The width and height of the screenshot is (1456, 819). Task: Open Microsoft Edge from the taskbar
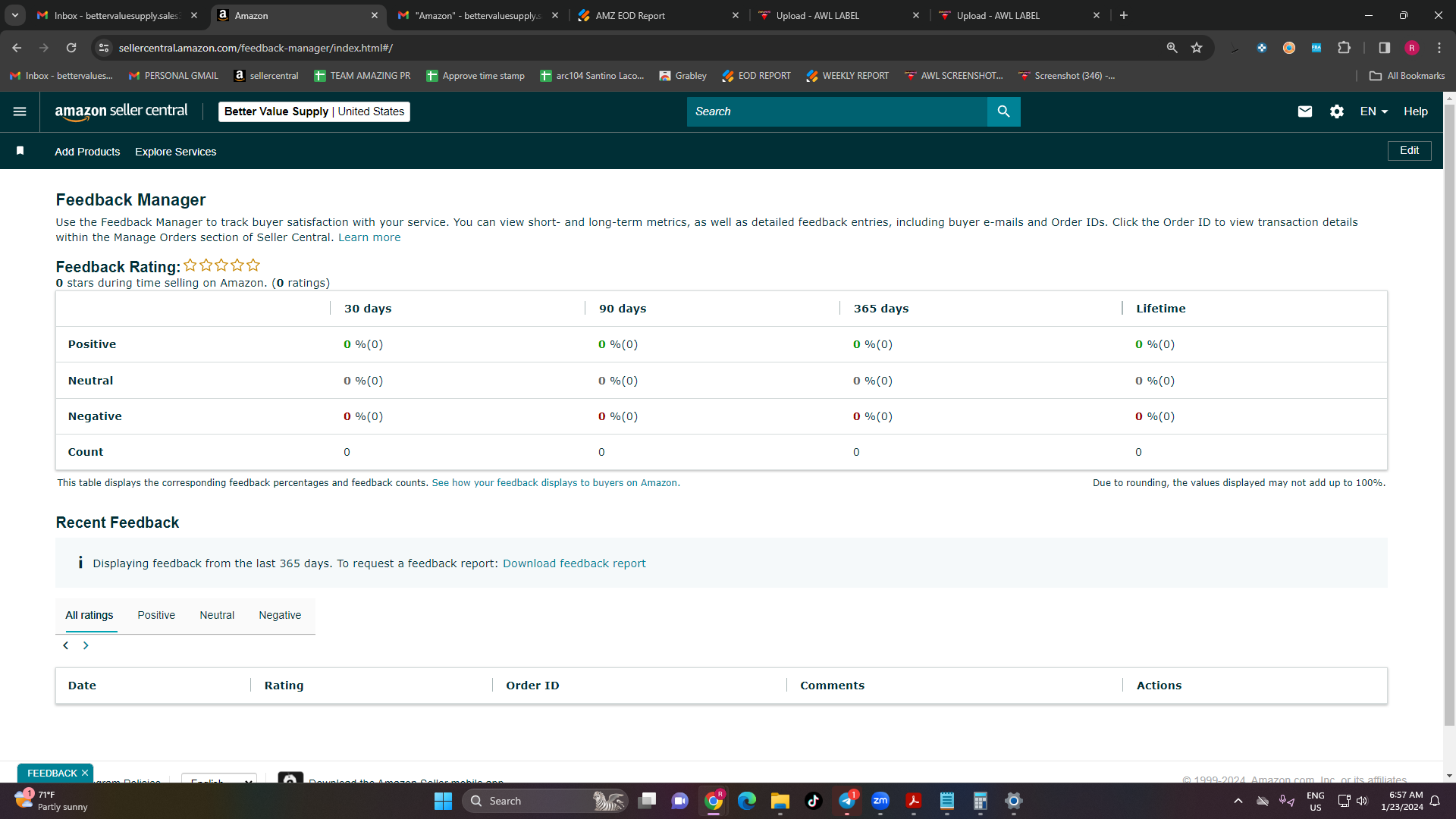click(747, 801)
